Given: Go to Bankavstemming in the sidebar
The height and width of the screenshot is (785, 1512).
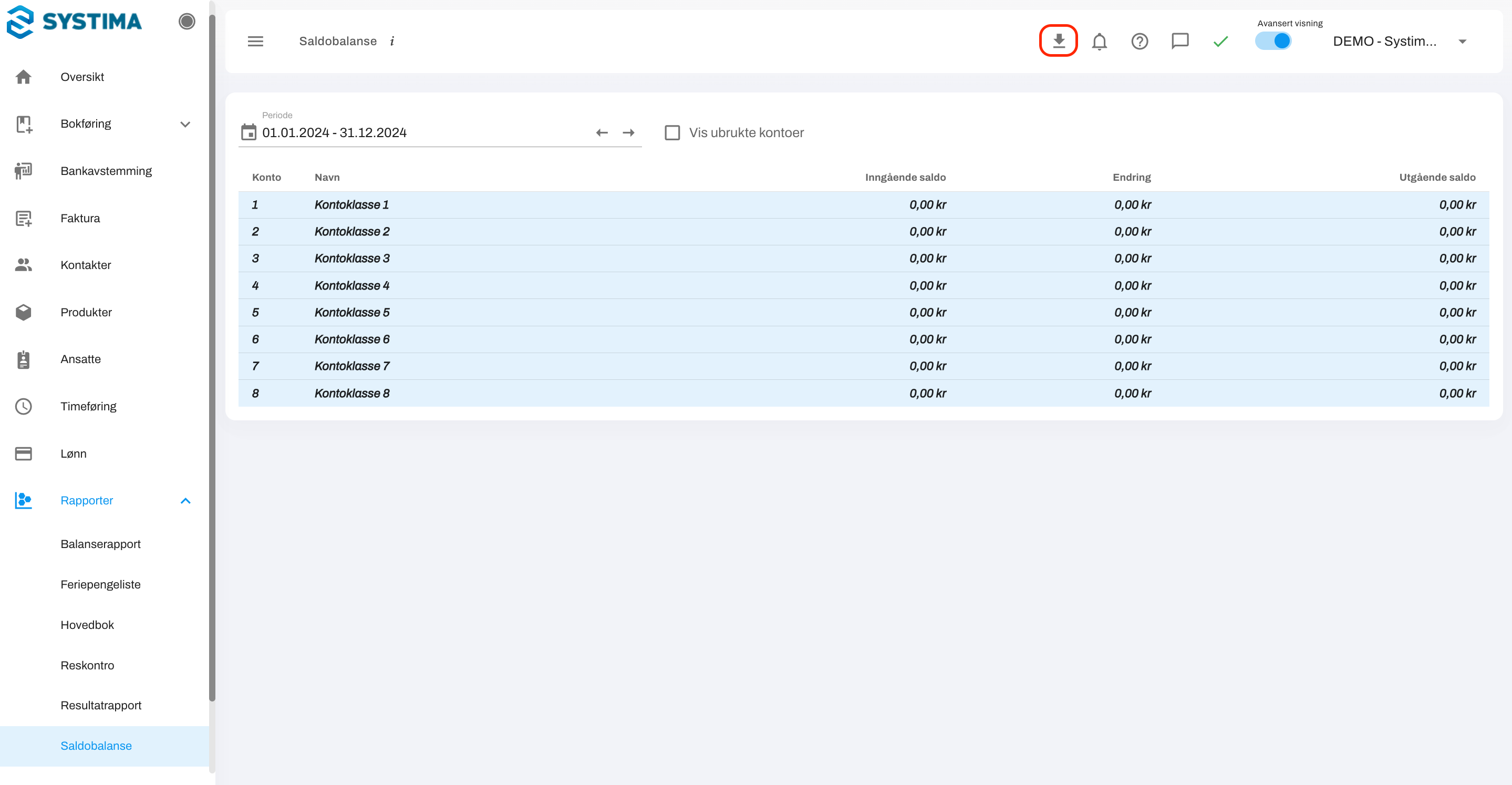Looking at the screenshot, I should coord(106,171).
